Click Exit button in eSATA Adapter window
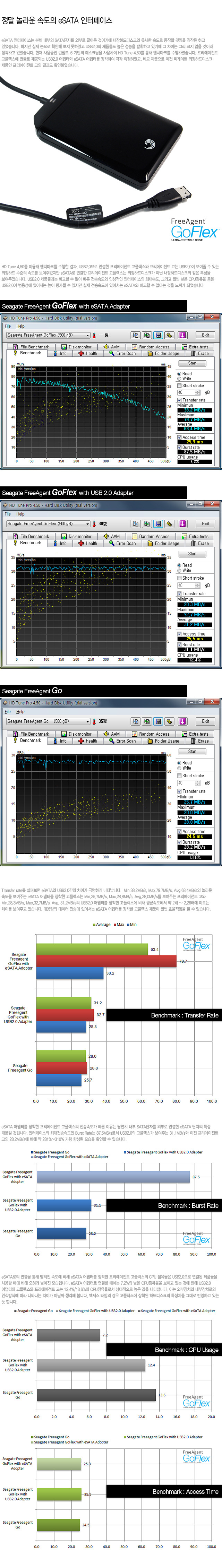 click(x=206, y=335)
